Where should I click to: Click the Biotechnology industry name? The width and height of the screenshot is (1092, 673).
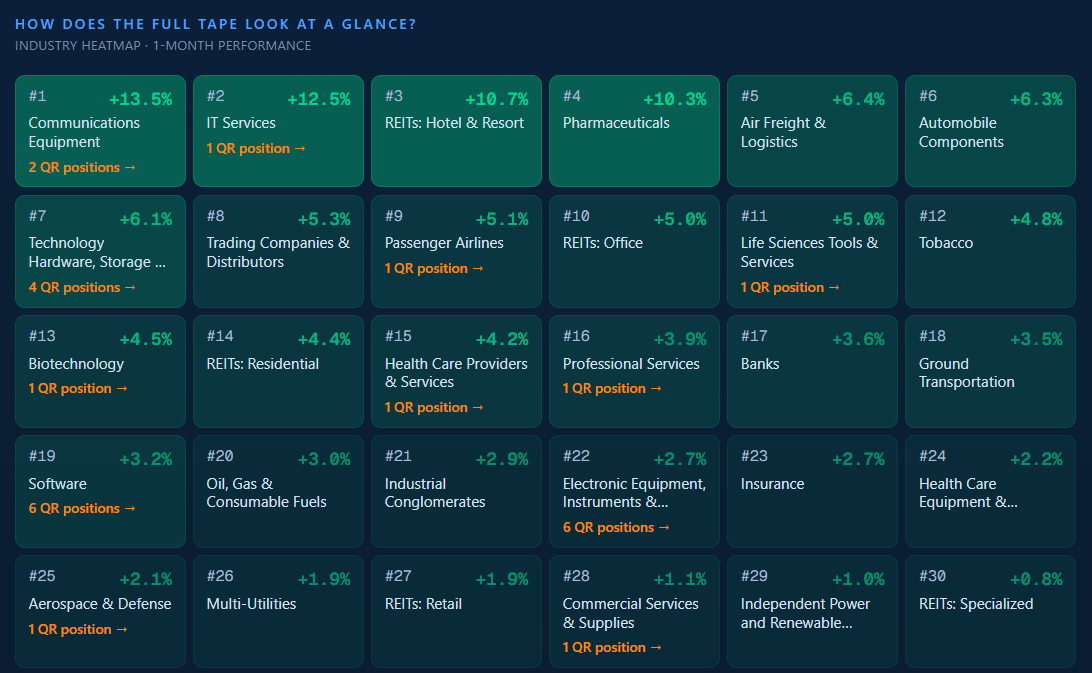click(x=76, y=364)
